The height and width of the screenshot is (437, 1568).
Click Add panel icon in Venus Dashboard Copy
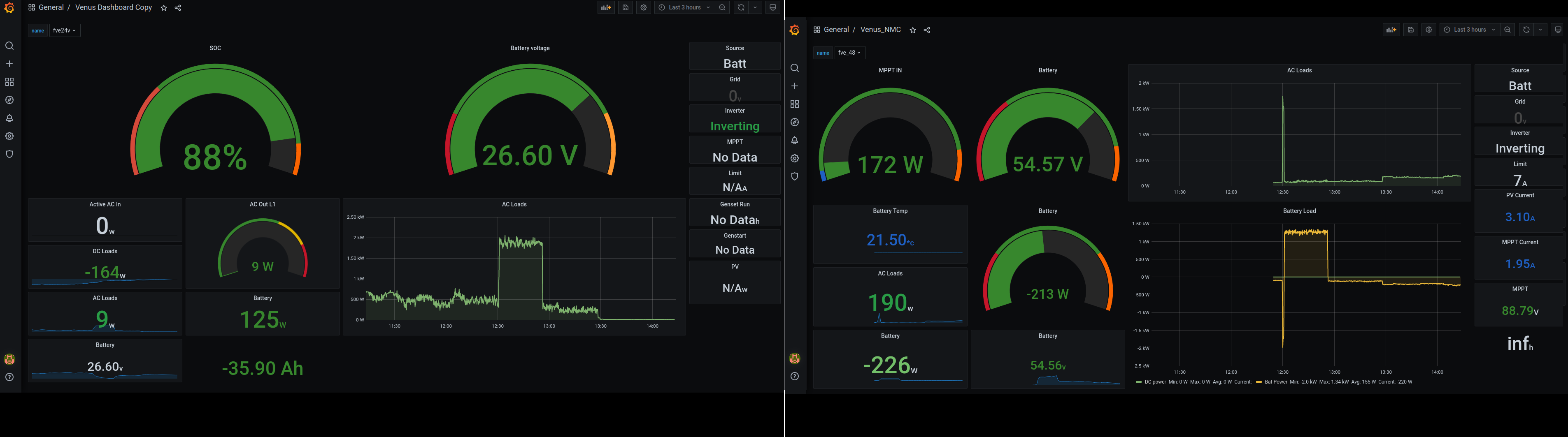pos(606,8)
